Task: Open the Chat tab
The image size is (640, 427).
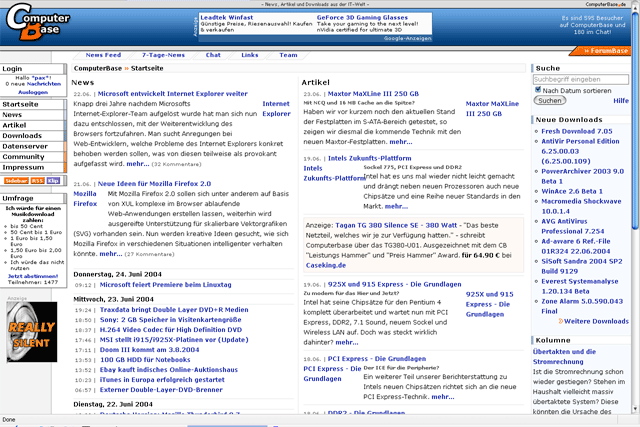Action: [x=213, y=55]
